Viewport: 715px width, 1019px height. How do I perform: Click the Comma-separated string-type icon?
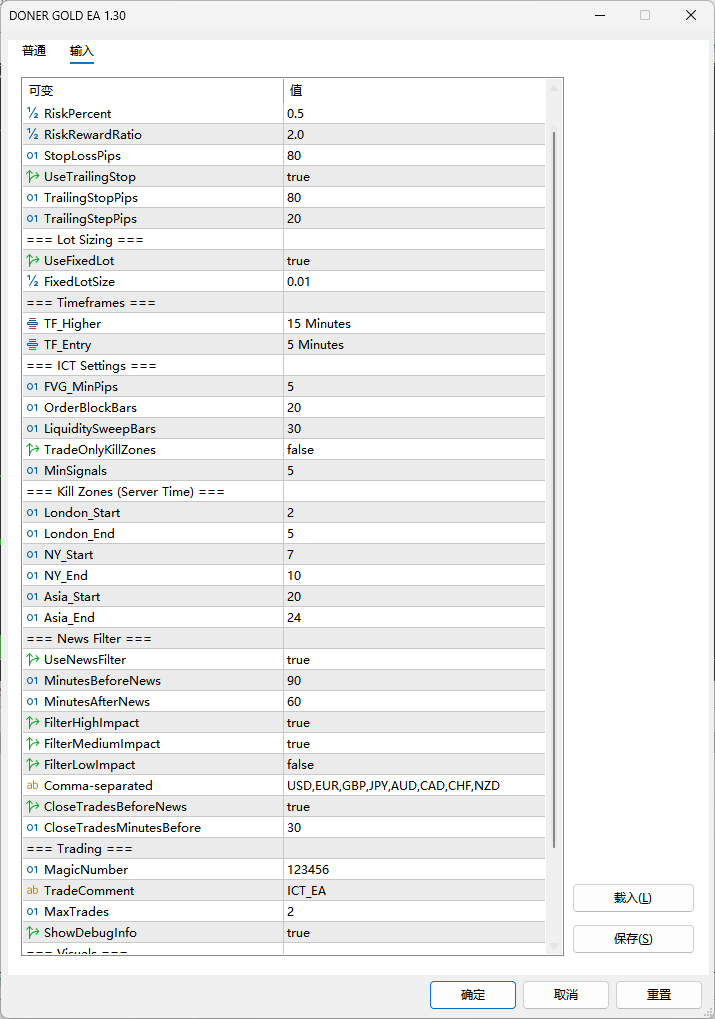pos(33,786)
